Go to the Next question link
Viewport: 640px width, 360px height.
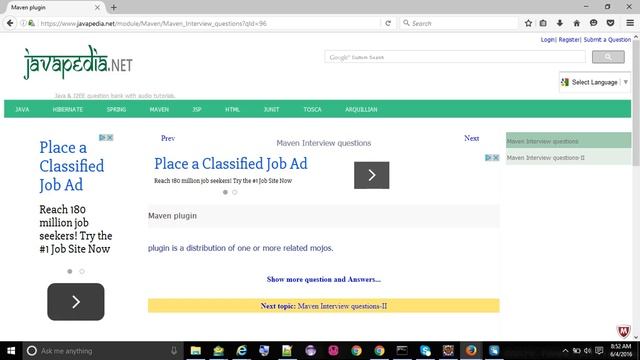pos(471,138)
